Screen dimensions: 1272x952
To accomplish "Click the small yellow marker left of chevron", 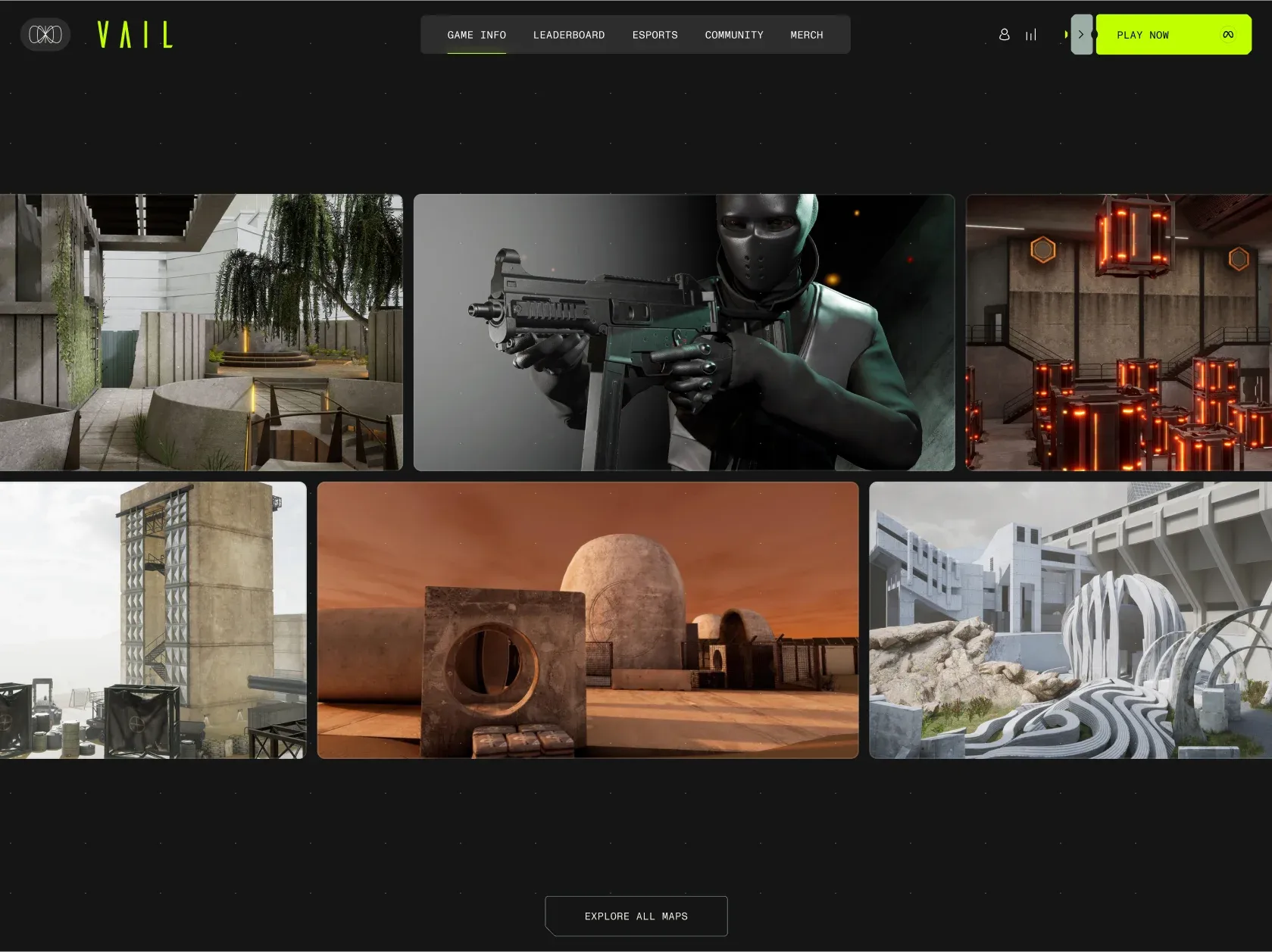I will 1065,35.
